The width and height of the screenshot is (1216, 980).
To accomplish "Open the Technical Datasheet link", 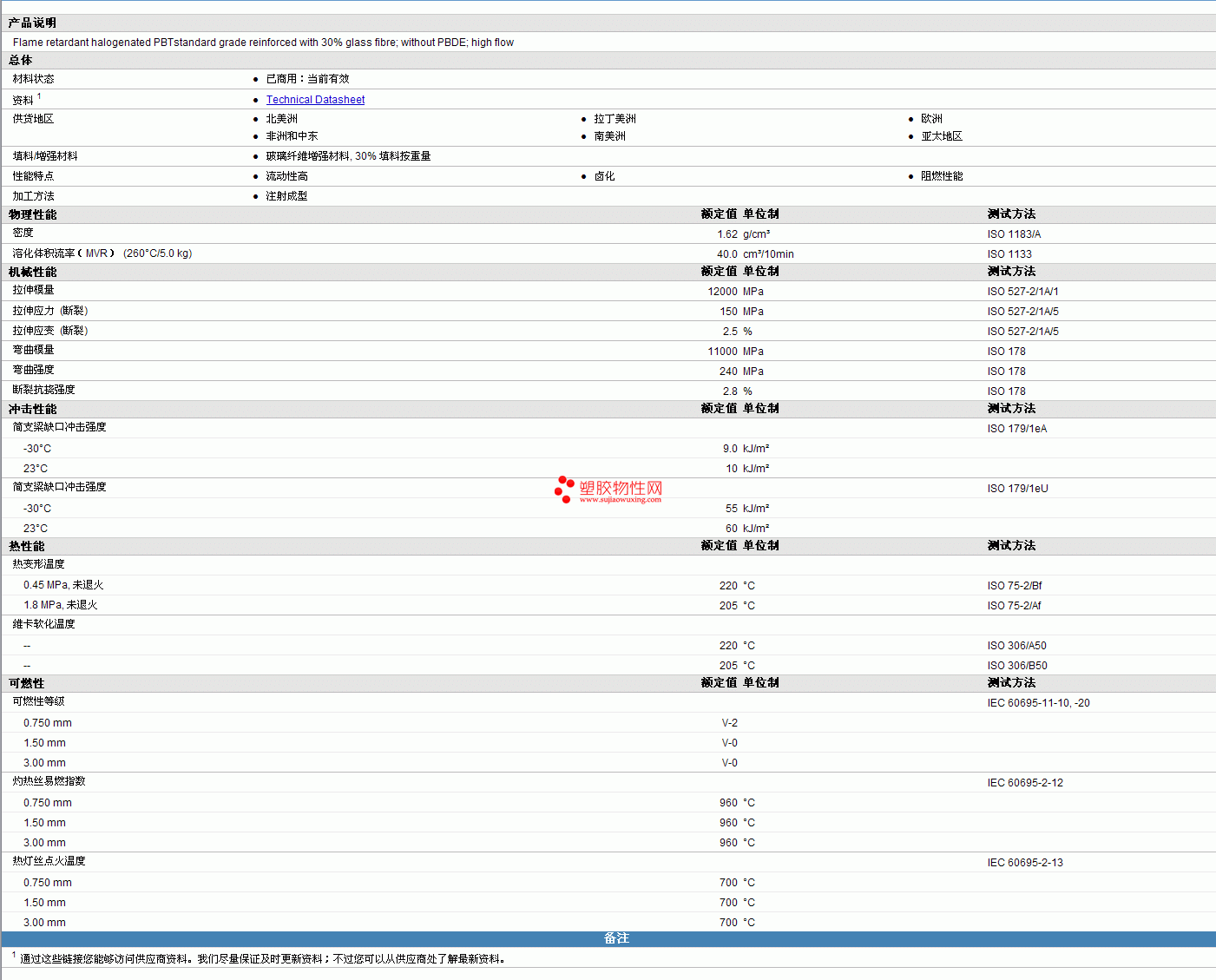I will click(x=315, y=100).
